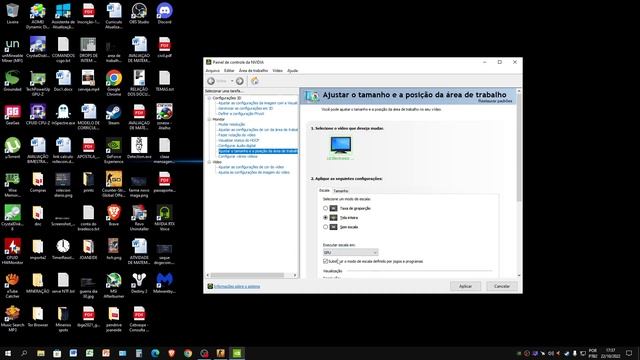Click the Forward arrow in NVIDIA toolbar

[240, 81]
